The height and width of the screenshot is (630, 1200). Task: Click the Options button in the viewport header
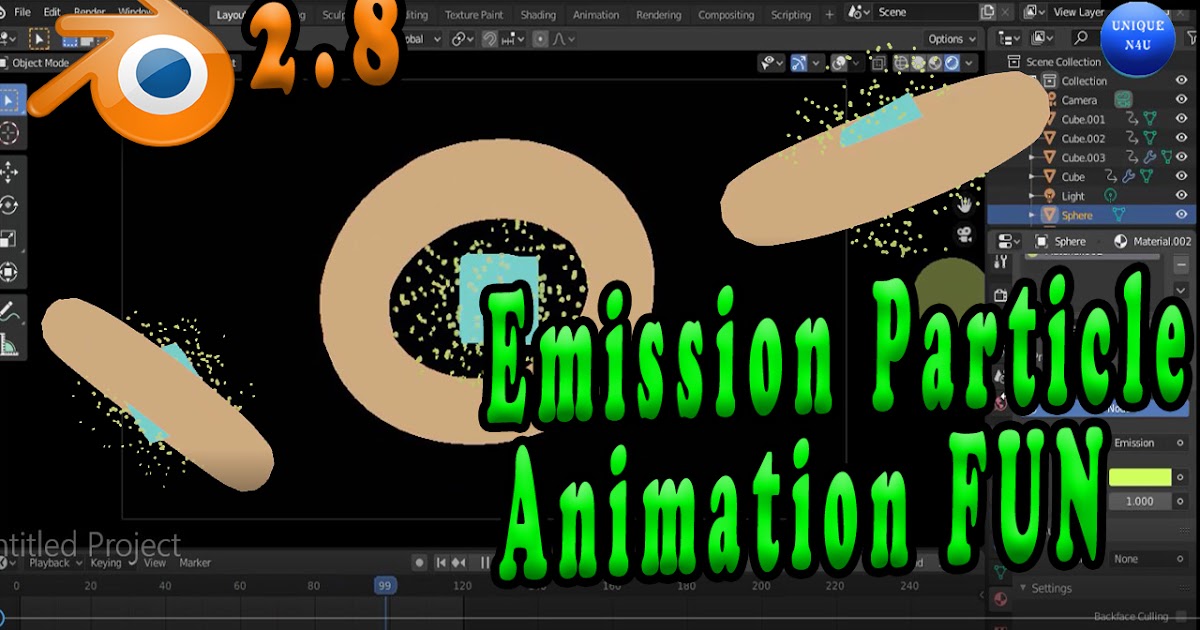(948, 38)
